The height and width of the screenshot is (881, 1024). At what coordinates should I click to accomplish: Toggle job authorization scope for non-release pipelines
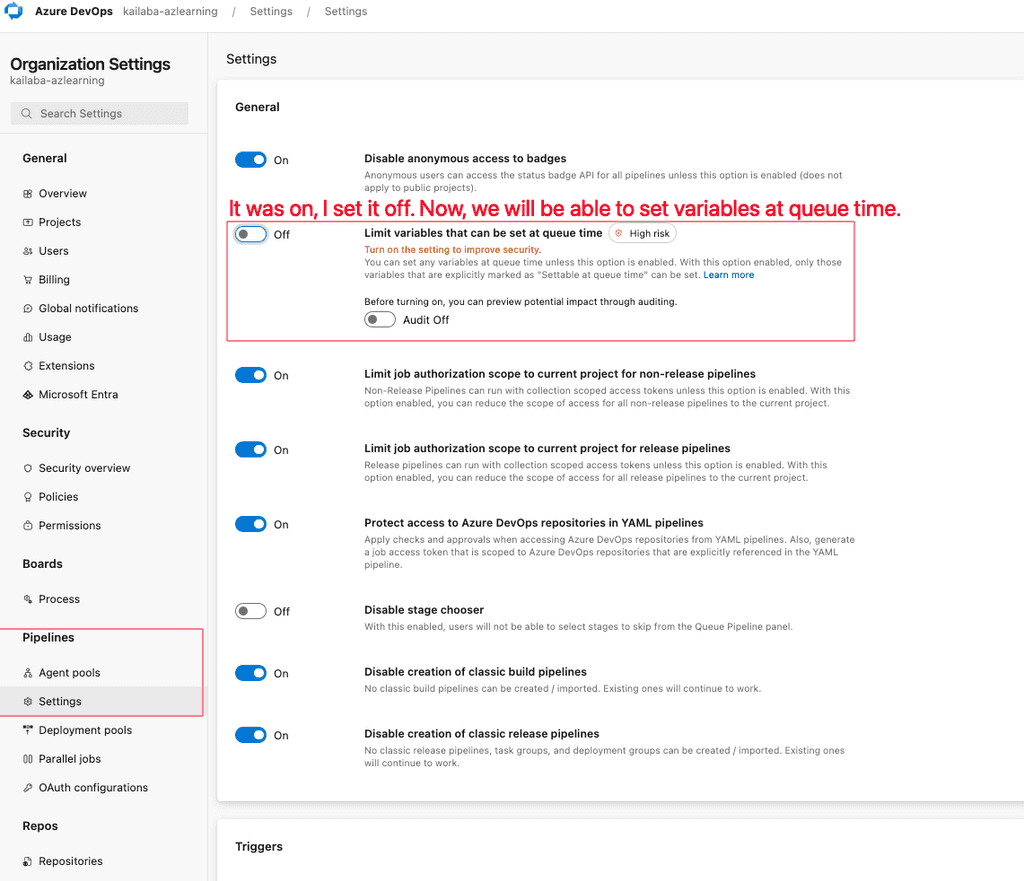tap(251, 376)
